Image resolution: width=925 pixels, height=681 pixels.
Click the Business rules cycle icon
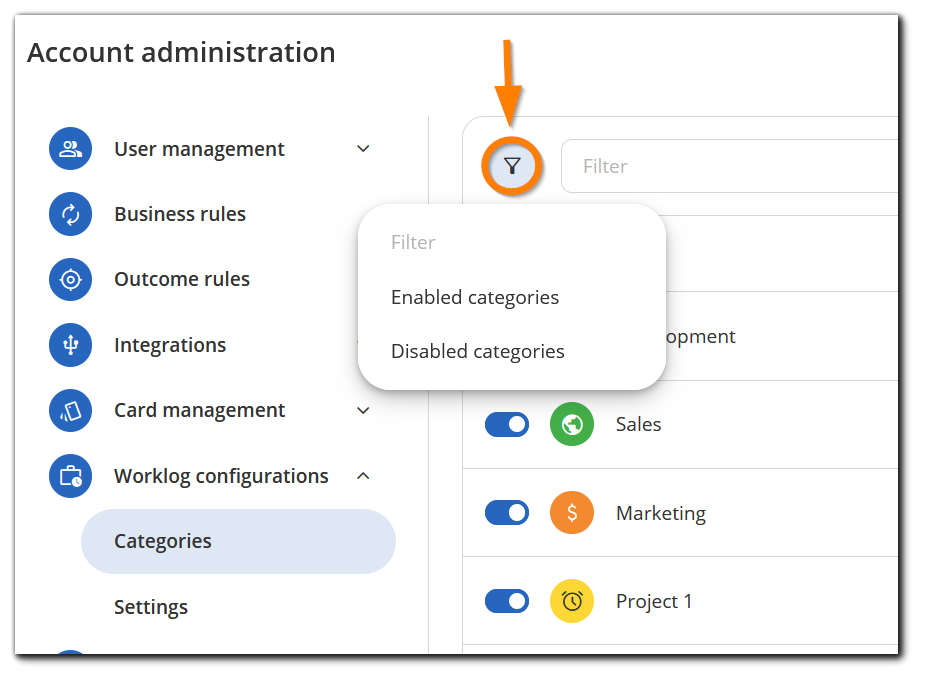point(70,214)
